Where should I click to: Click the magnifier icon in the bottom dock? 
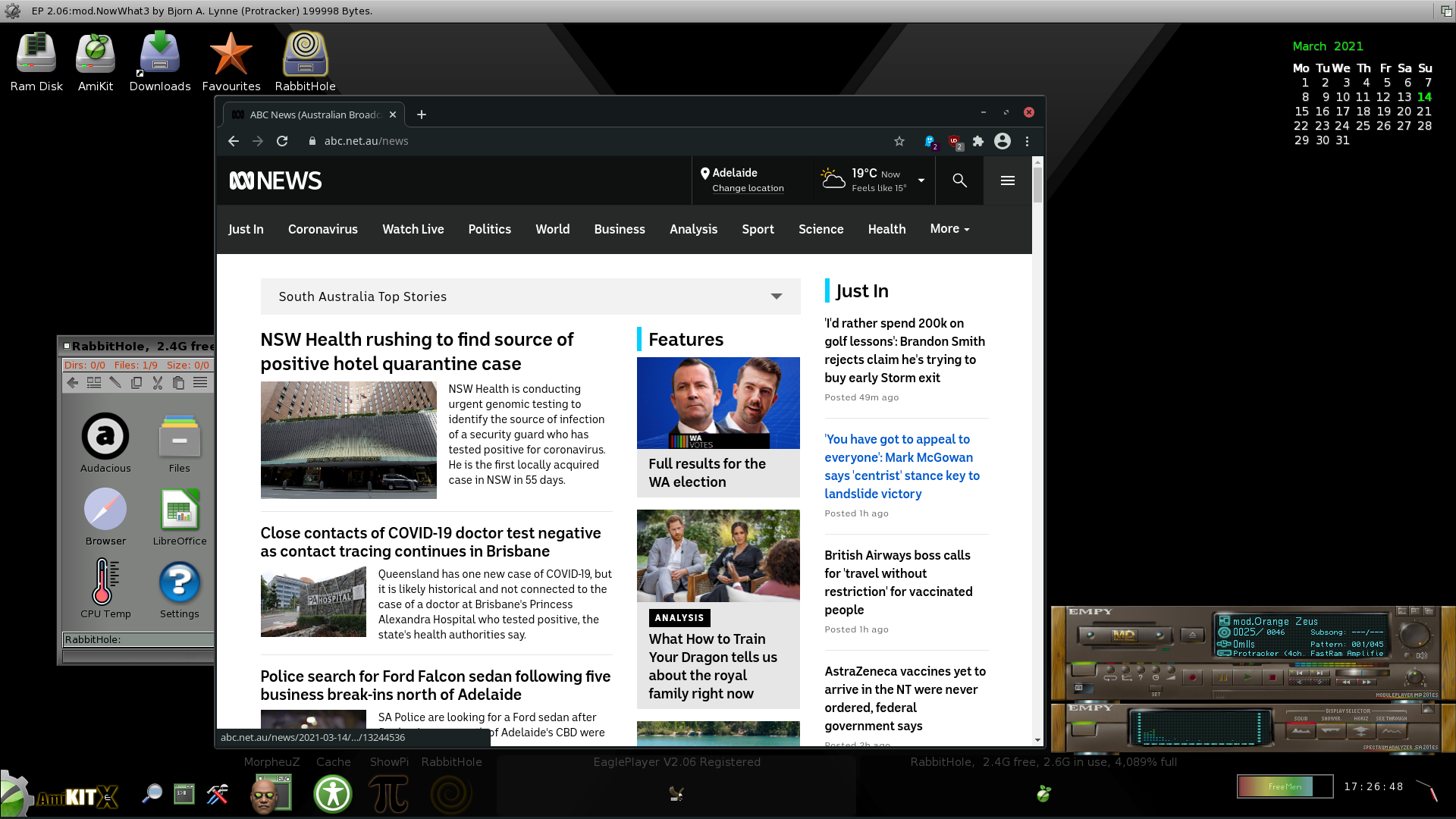pos(152,794)
